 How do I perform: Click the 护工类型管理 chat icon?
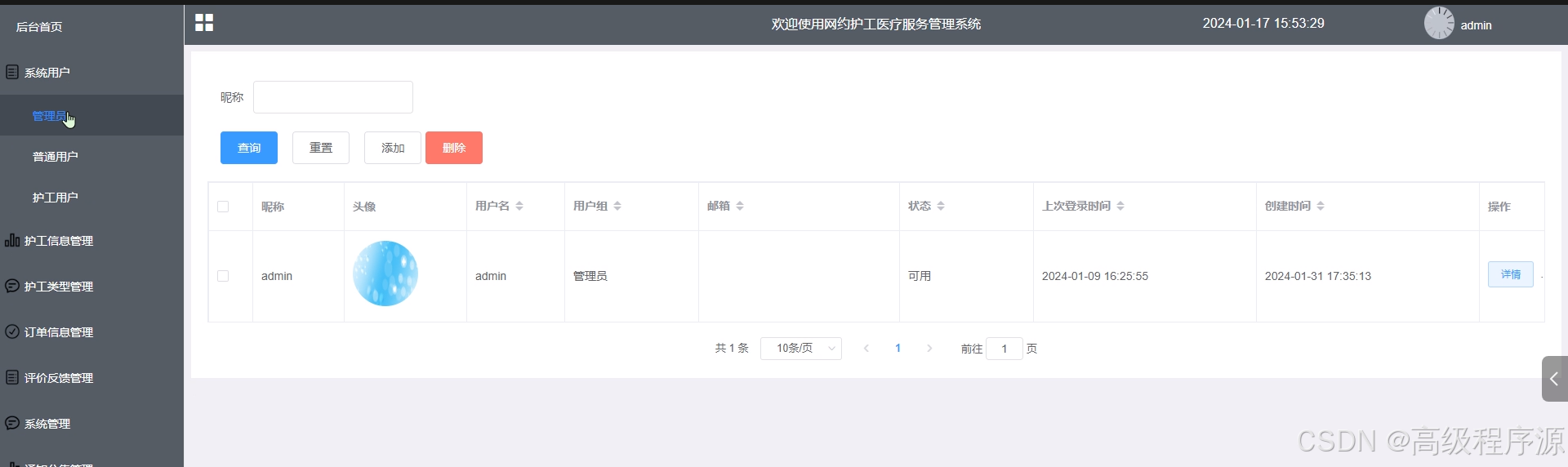pyautogui.click(x=12, y=286)
